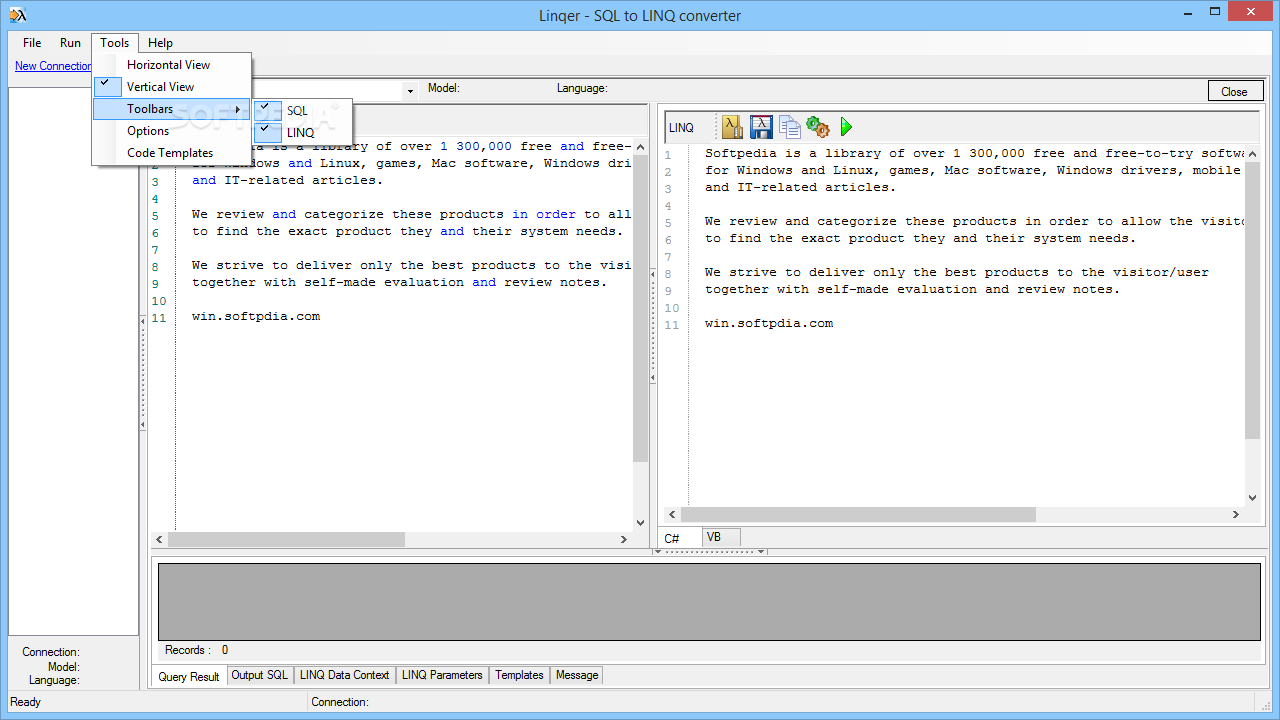This screenshot has height=720, width=1280.
Task: Choose Options in the Tools menu
Action: [x=172, y=131]
